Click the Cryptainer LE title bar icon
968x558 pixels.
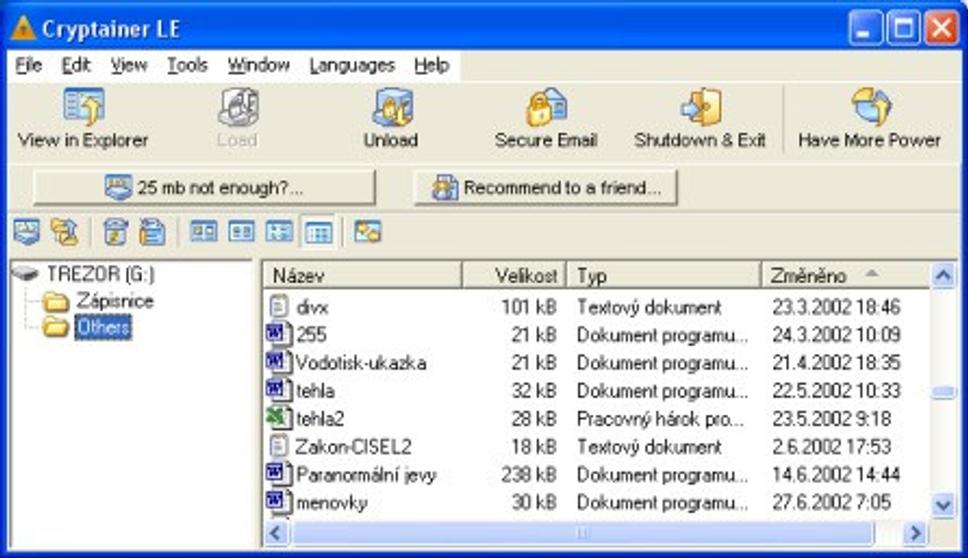point(23,28)
